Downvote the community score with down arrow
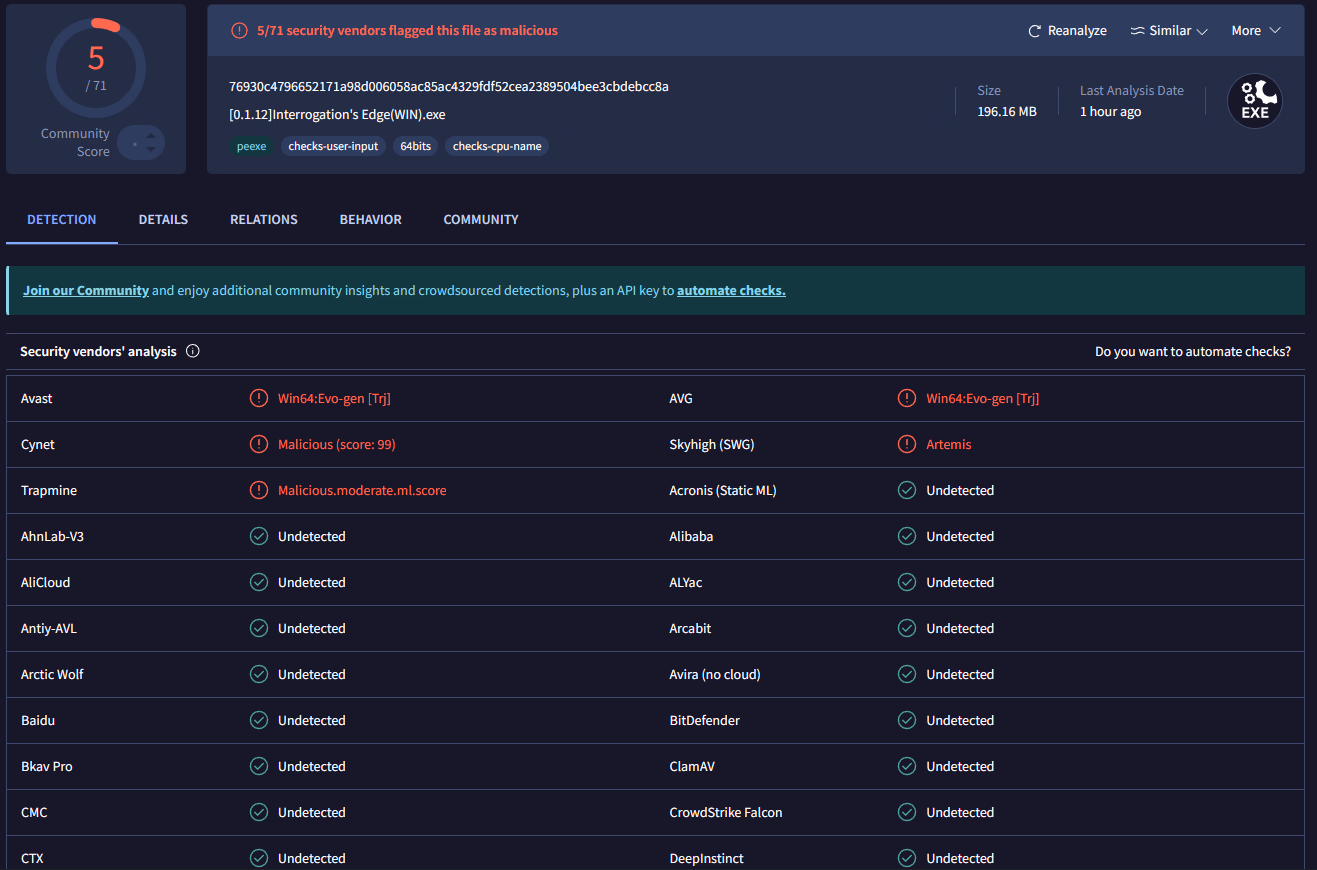This screenshot has width=1317, height=870. point(151,150)
